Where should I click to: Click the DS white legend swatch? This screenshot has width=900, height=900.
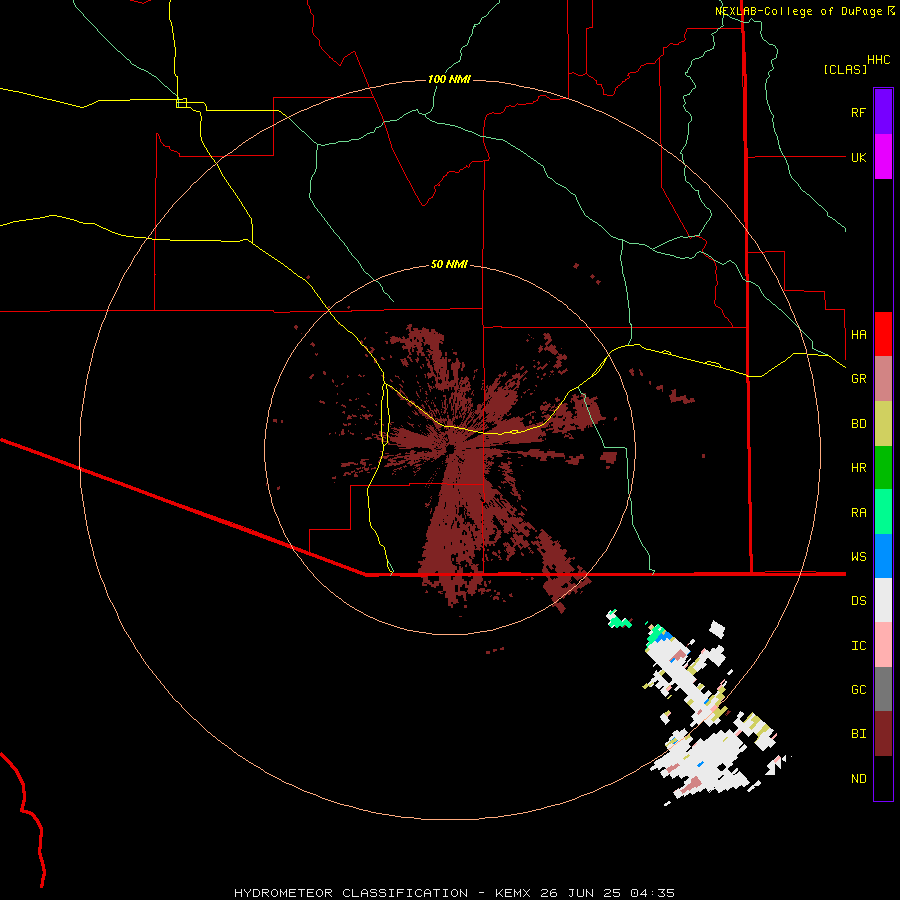883,600
